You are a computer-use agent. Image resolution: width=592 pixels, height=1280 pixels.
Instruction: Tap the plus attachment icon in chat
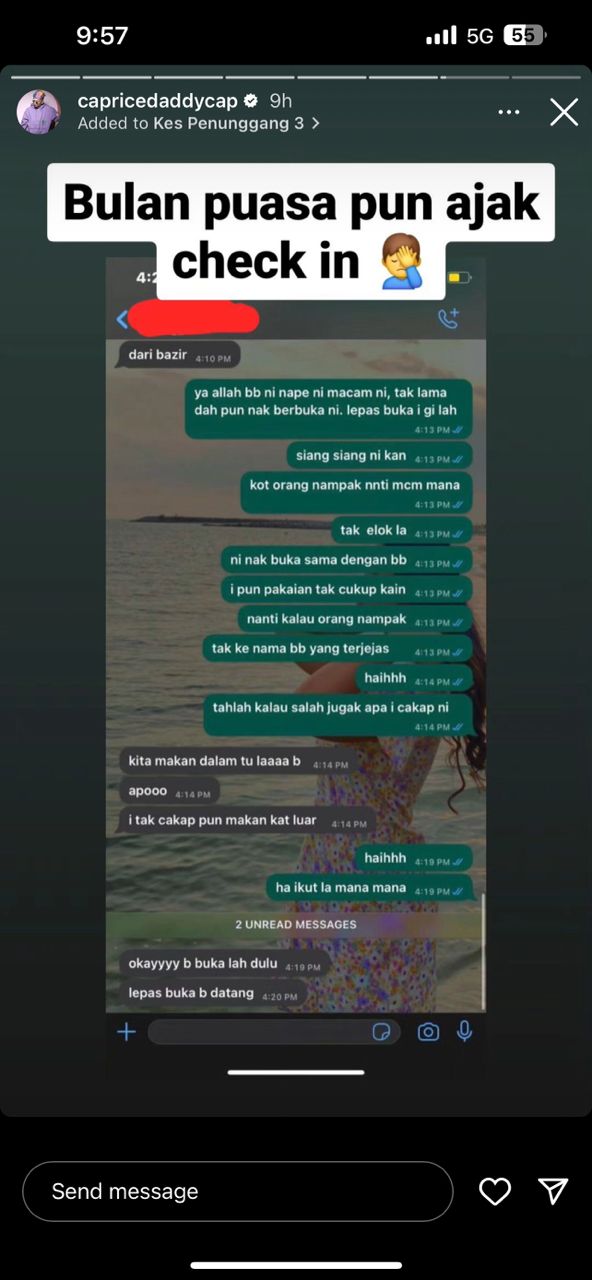126,1032
